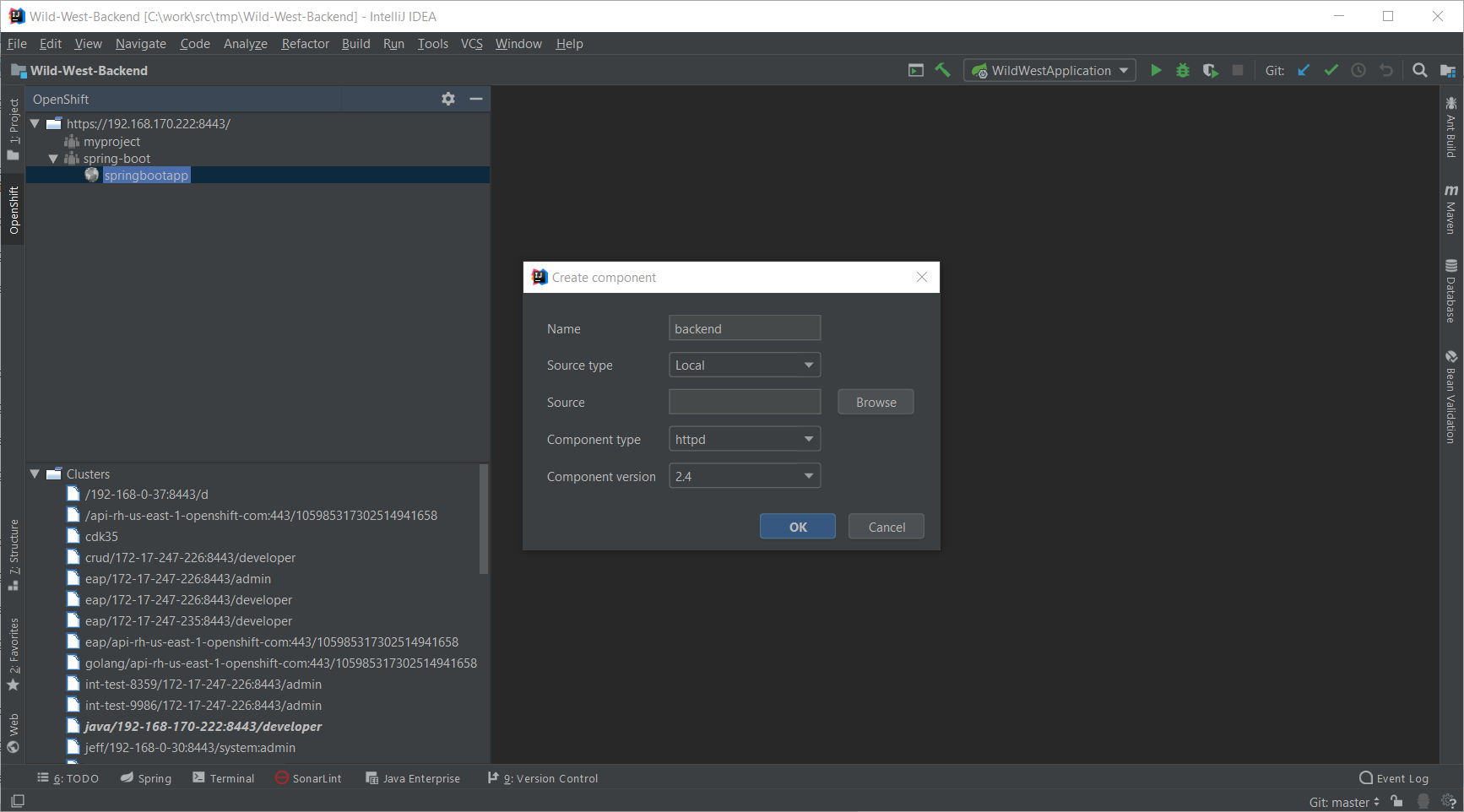Run the WildWestApplication configuration

coord(1156,71)
